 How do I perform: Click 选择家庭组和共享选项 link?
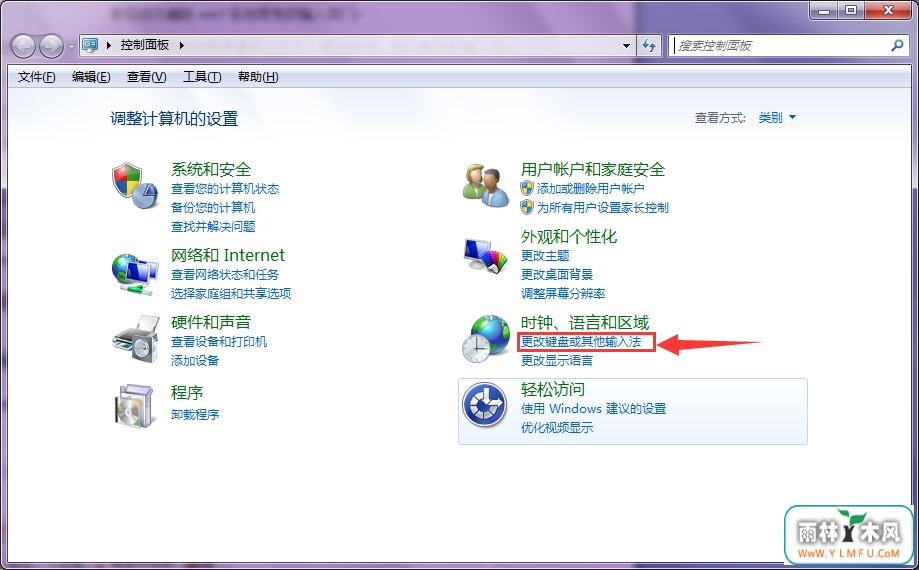[231, 293]
